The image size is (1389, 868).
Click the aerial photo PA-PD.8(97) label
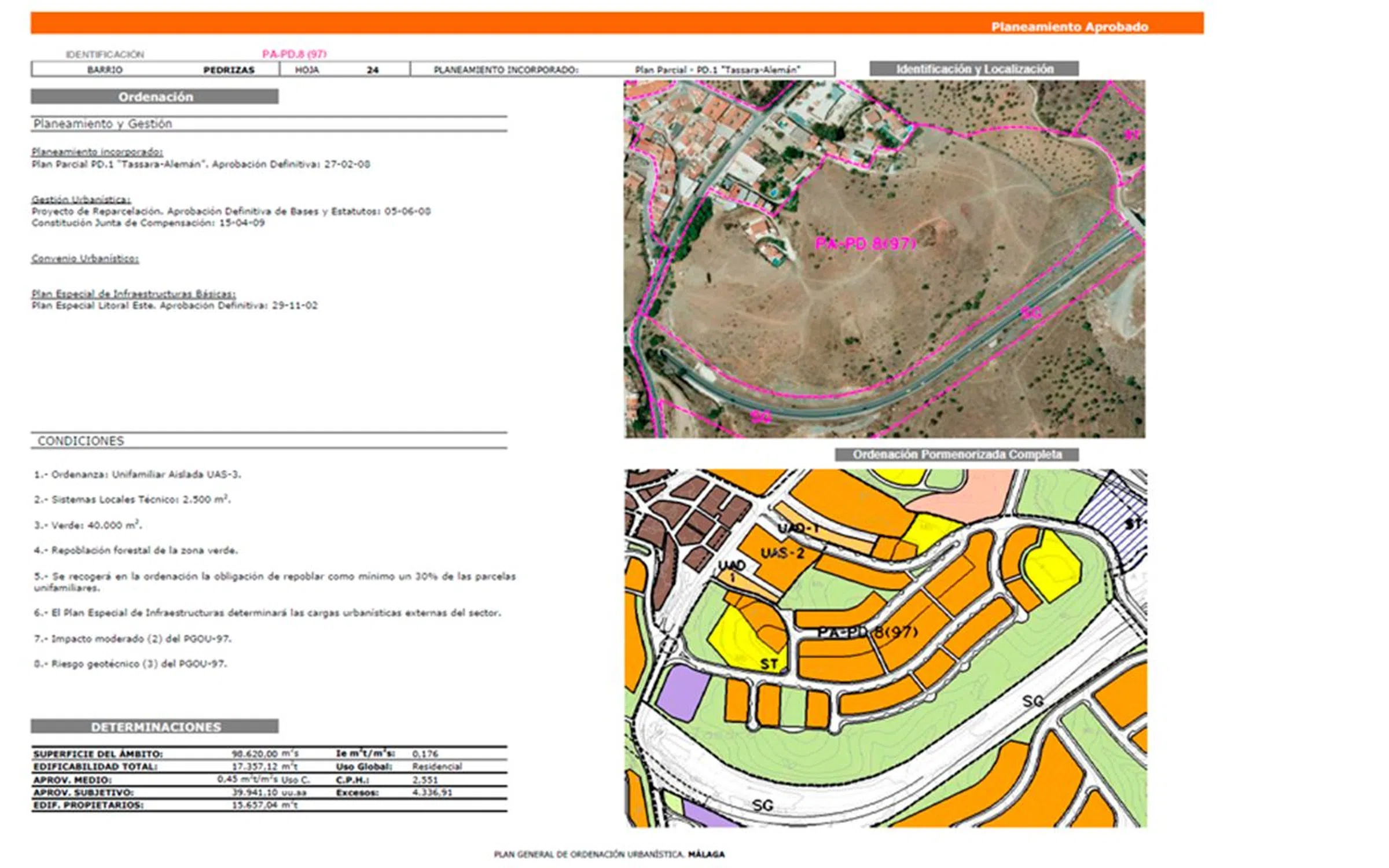coord(865,244)
